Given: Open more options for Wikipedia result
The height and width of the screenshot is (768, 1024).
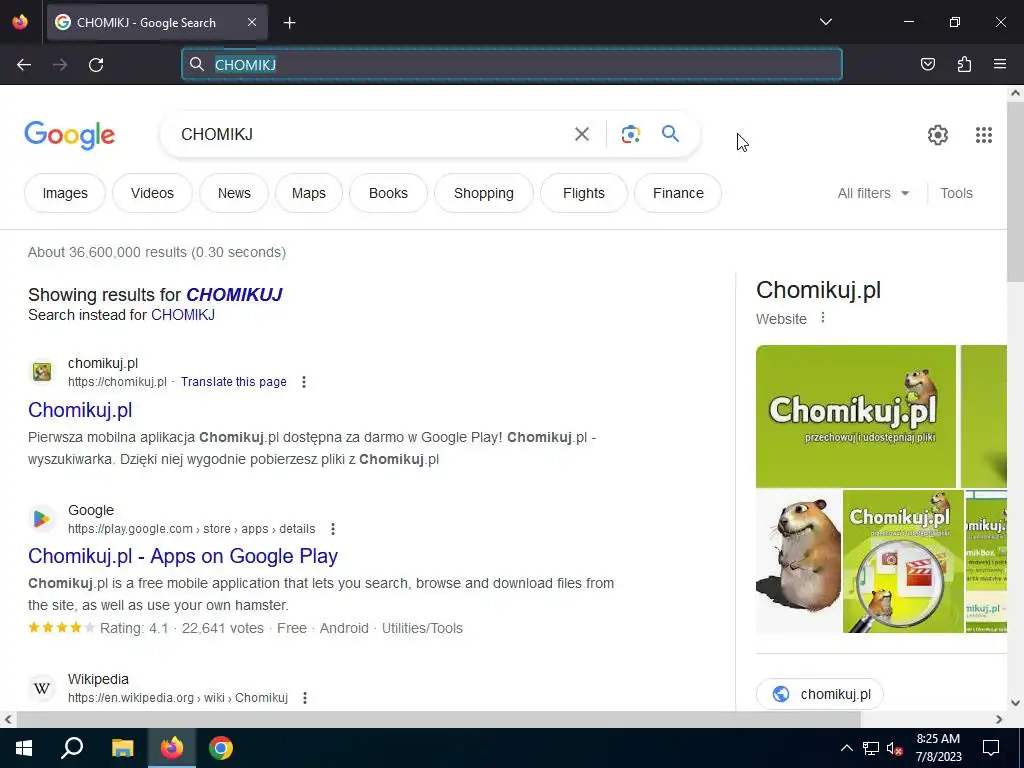Looking at the screenshot, I should (x=305, y=698).
